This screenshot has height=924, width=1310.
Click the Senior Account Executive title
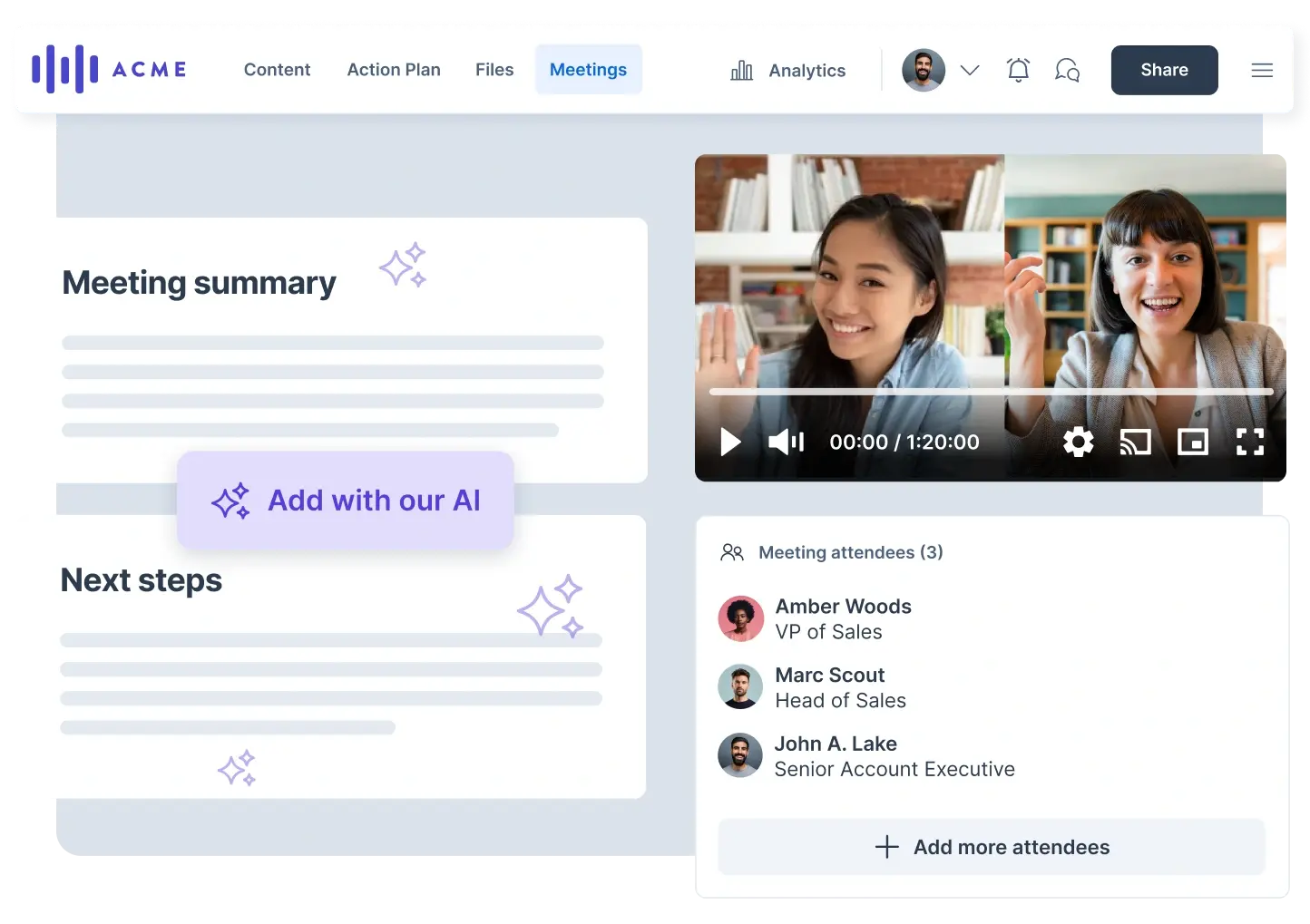895,769
